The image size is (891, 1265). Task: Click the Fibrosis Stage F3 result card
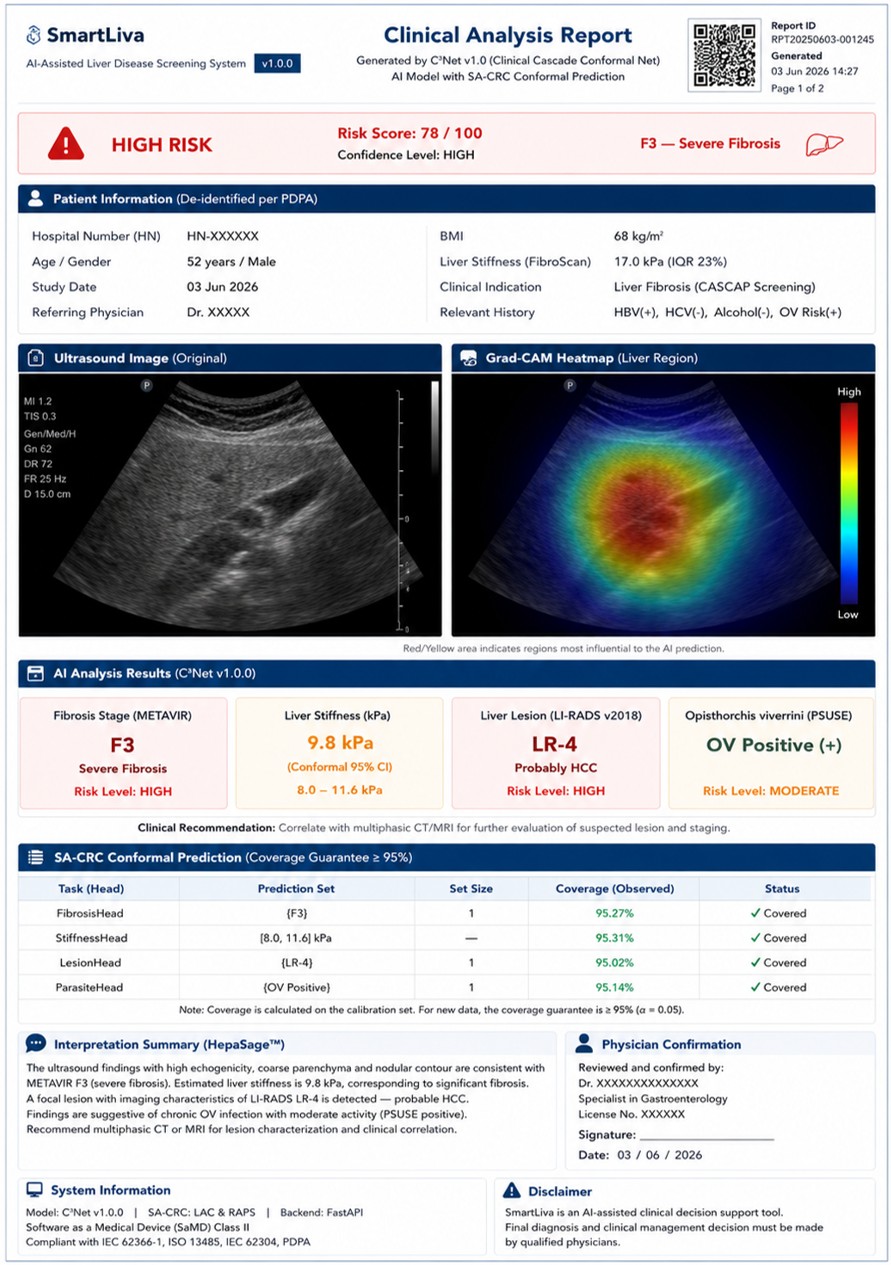tap(123, 753)
